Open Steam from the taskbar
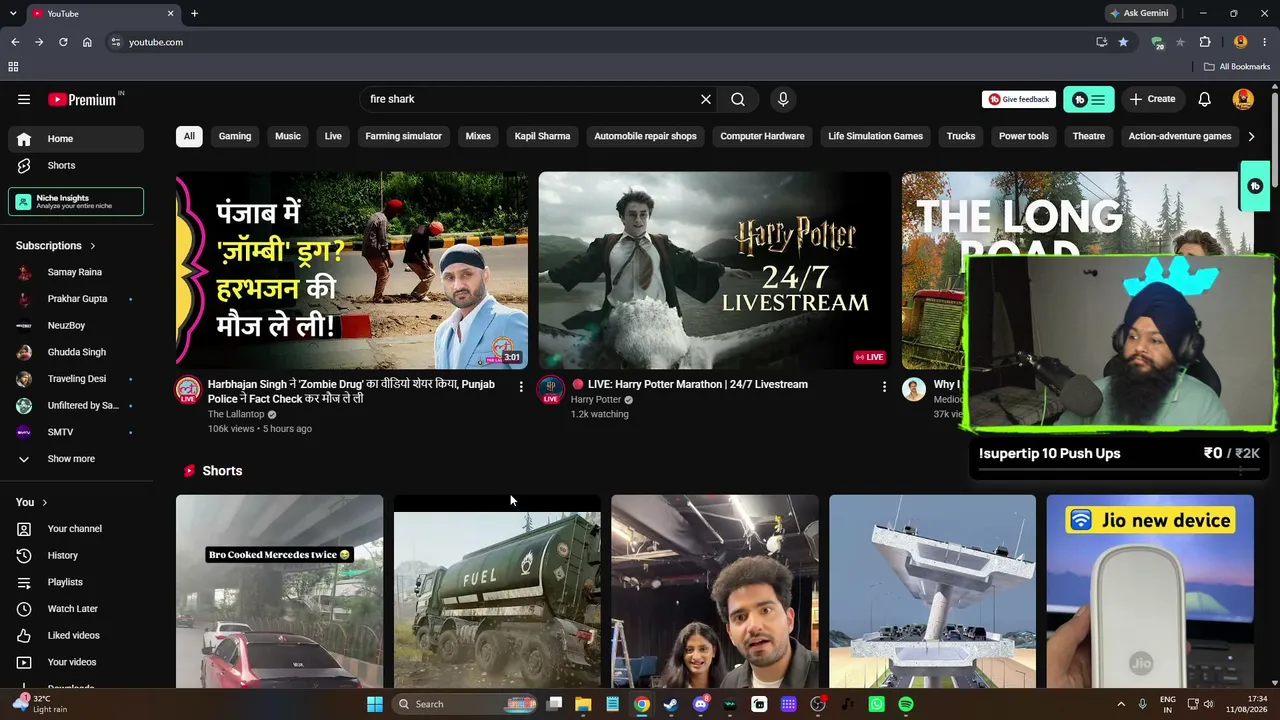This screenshot has height=720, width=1280. [671, 704]
